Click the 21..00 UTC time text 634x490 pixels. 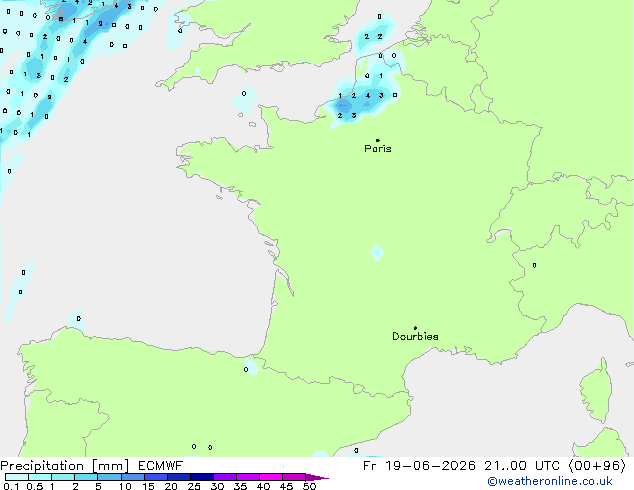[522, 466]
